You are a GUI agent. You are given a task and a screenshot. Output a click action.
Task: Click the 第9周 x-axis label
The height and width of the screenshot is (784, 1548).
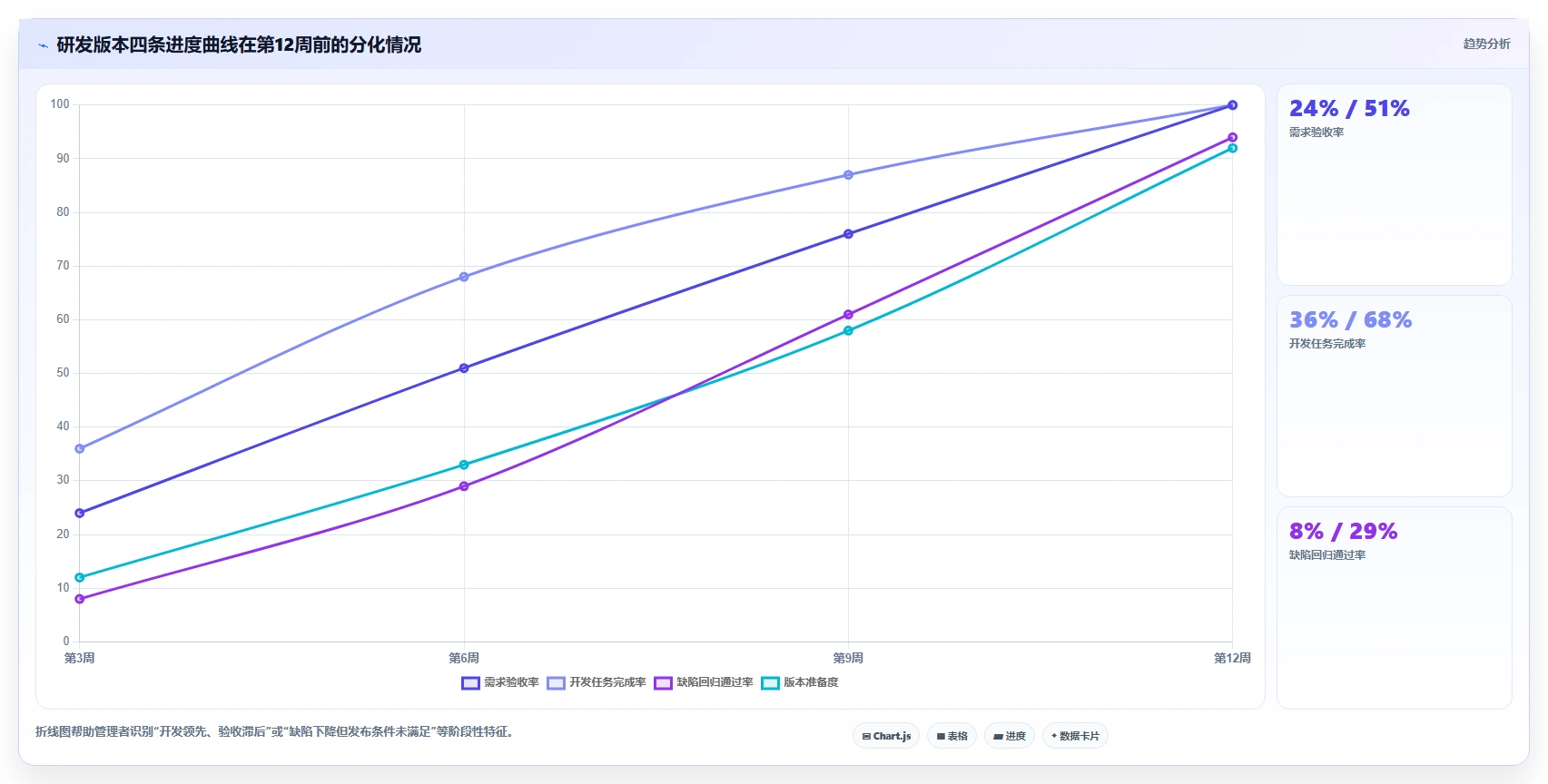(x=848, y=658)
